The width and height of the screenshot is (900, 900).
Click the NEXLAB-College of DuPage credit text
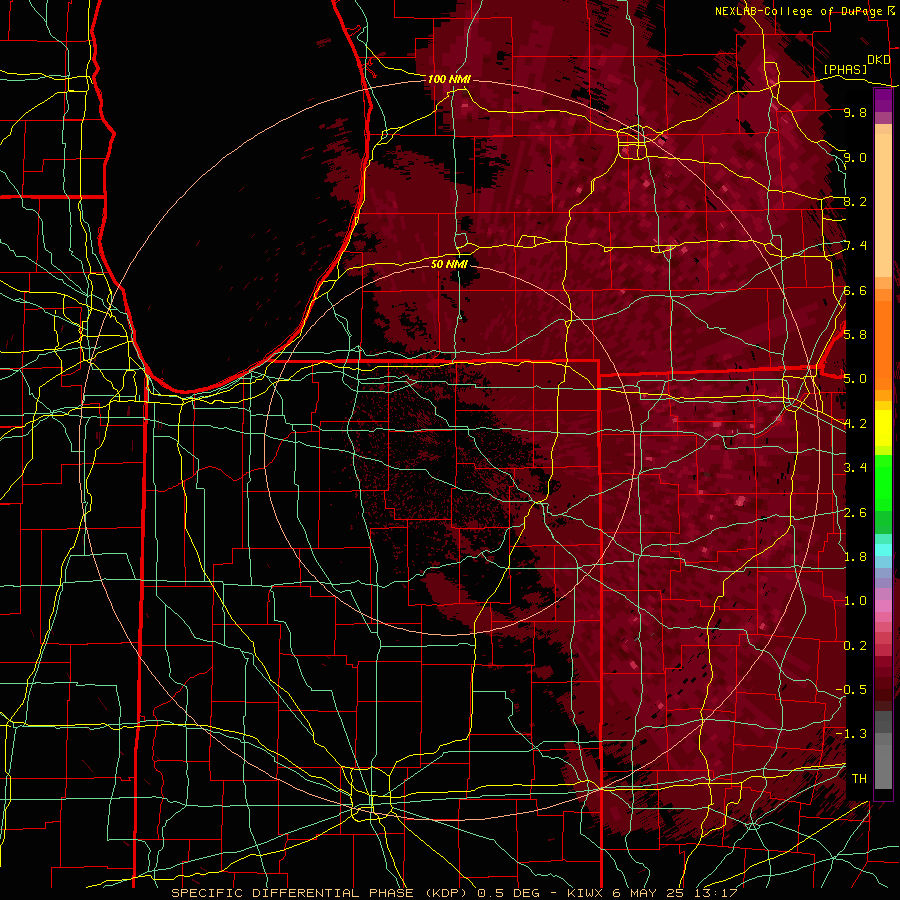click(x=799, y=11)
